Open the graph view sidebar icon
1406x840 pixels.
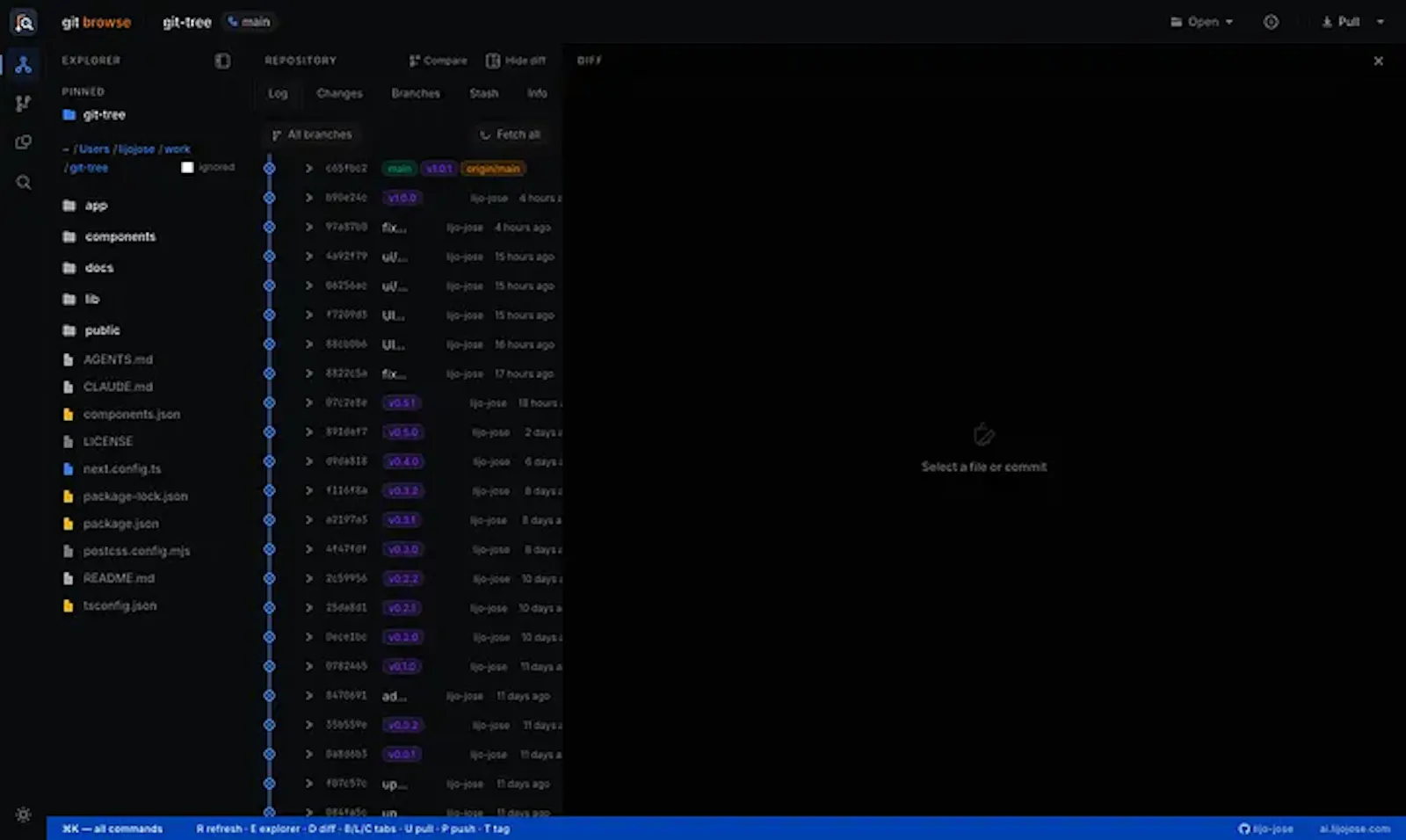click(24, 65)
